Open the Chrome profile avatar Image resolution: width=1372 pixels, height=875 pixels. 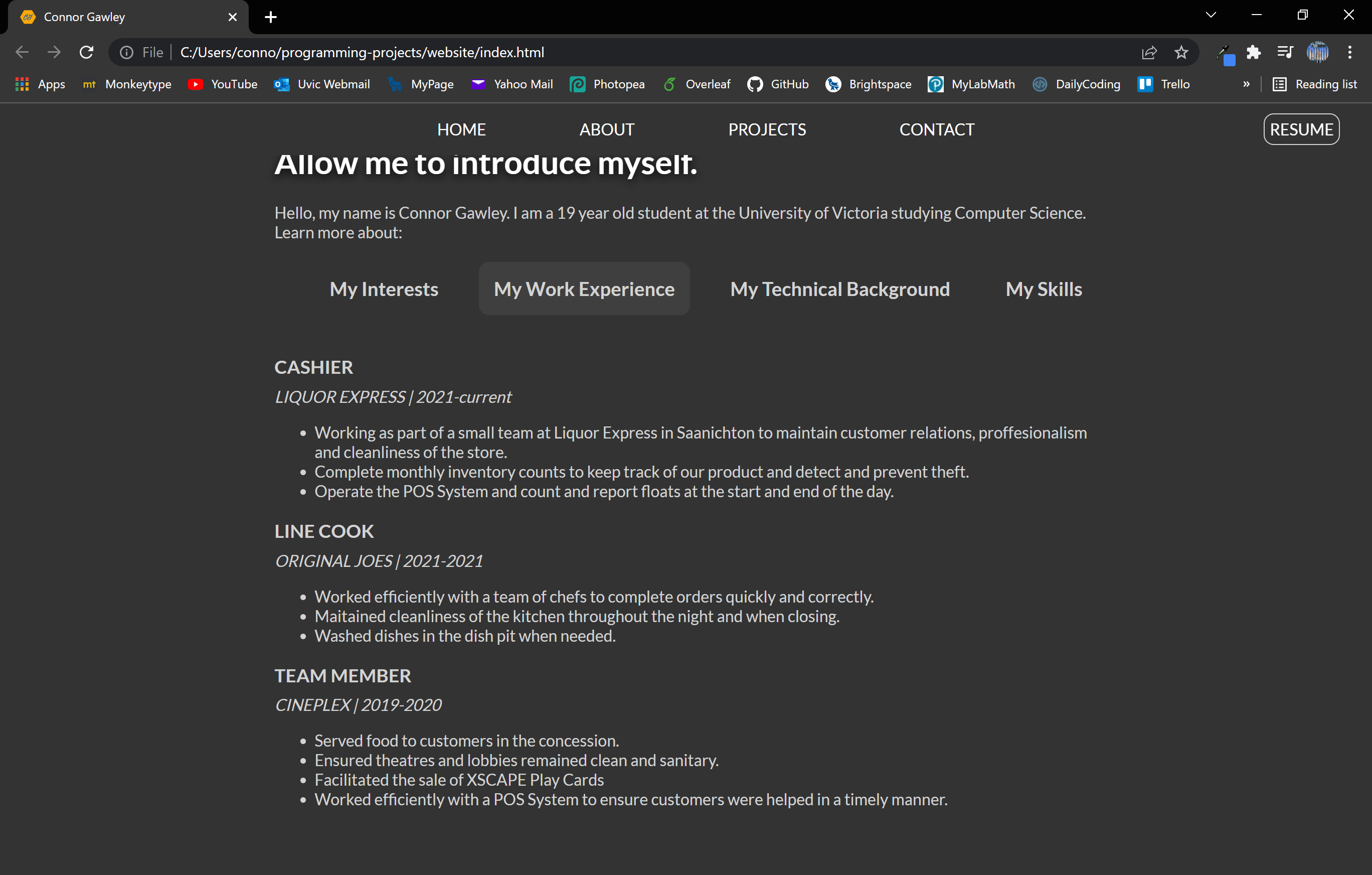tap(1317, 53)
